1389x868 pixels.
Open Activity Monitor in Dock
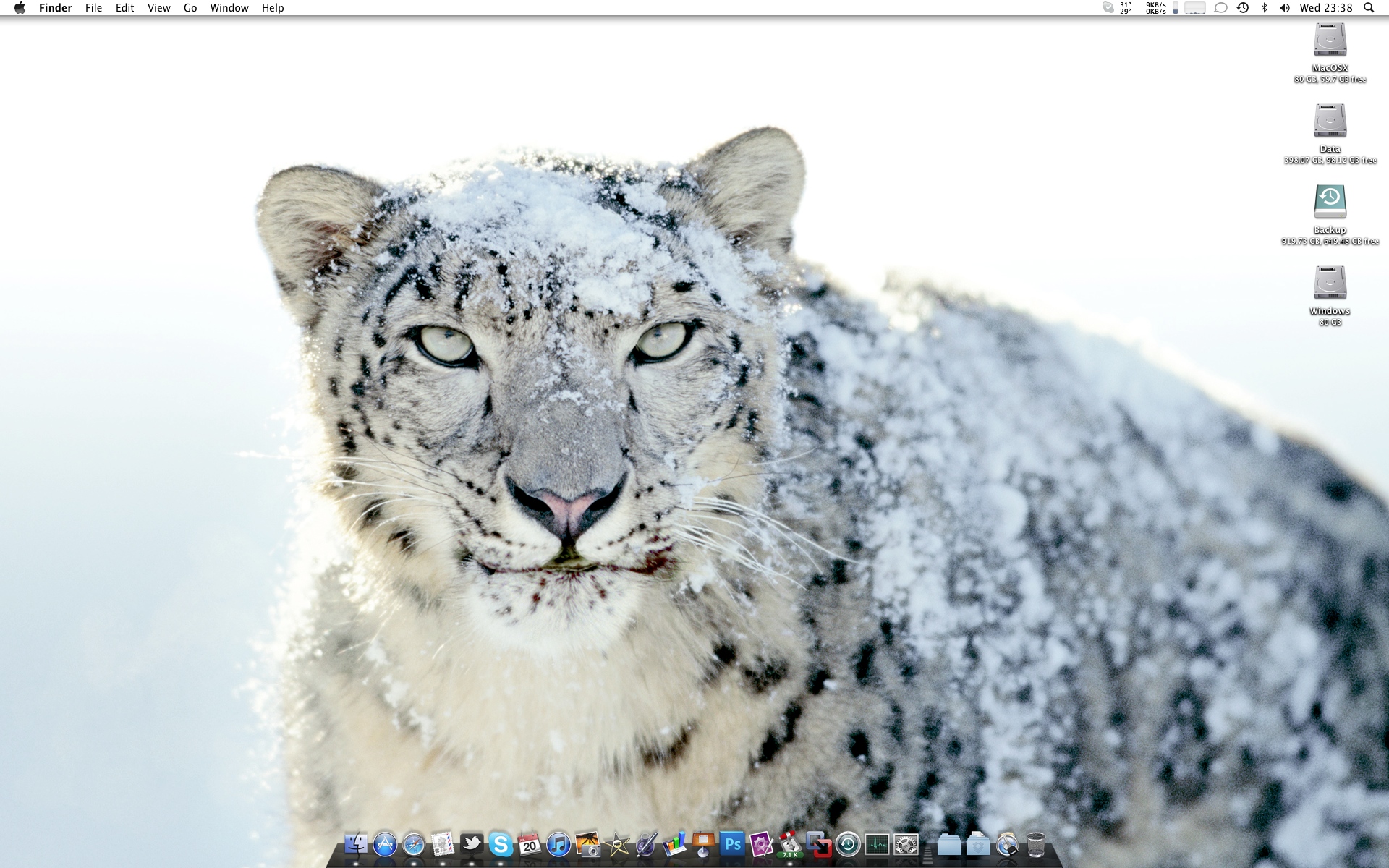pyautogui.click(x=877, y=844)
